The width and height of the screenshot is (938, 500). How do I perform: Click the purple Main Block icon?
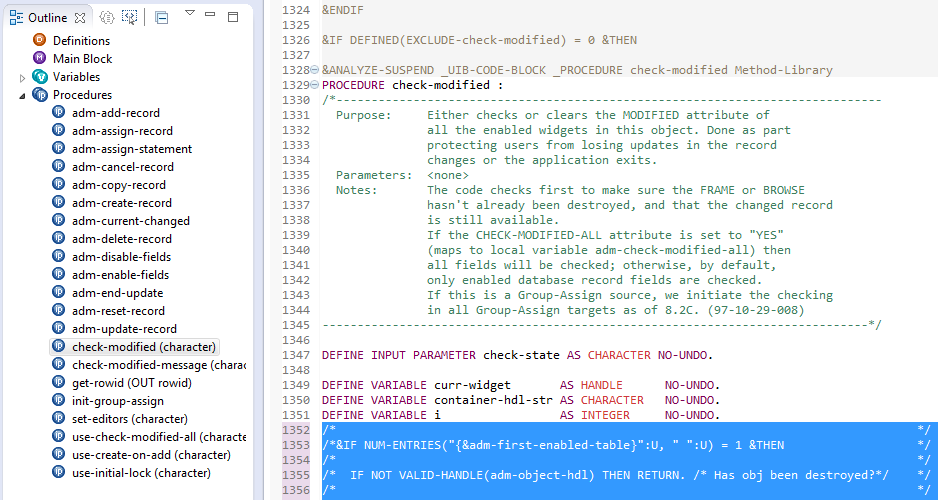coord(40,58)
